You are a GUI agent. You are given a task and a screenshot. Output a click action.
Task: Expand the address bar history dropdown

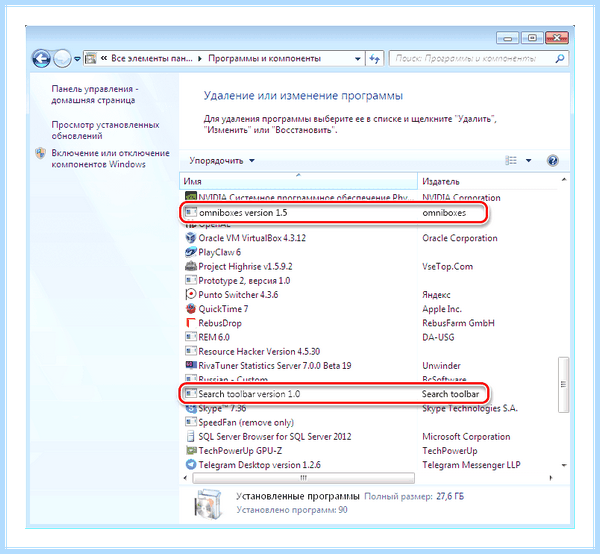(357, 59)
